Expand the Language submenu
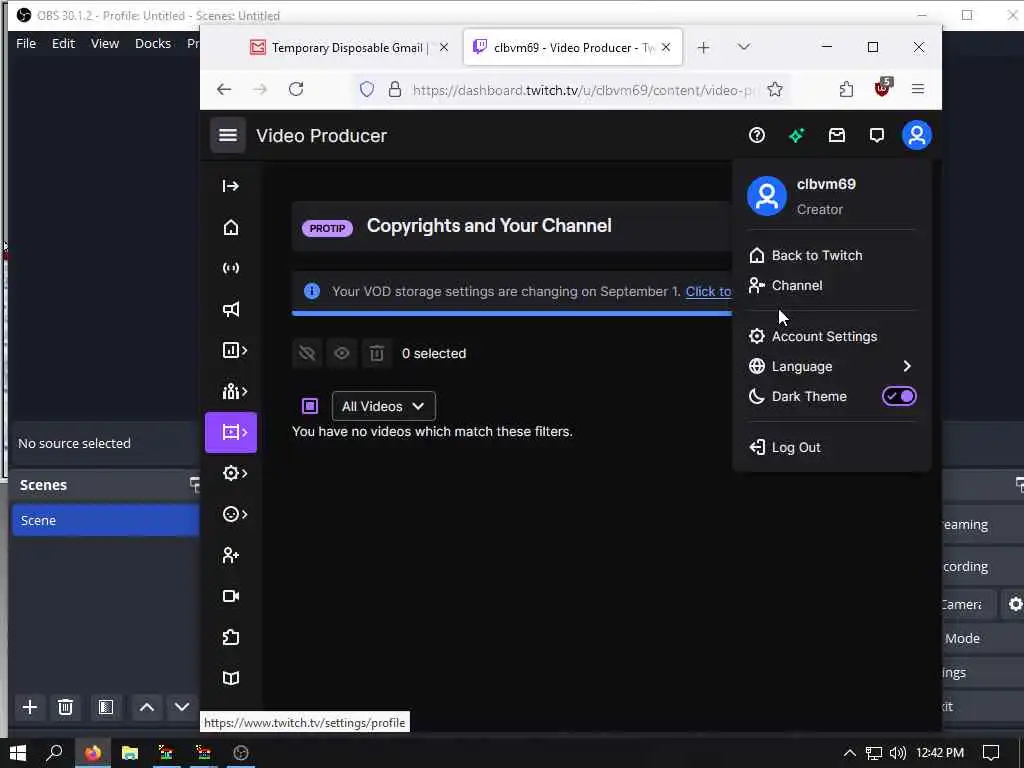The height and width of the screenshot is (768, 1024). (x=832, y=366)
